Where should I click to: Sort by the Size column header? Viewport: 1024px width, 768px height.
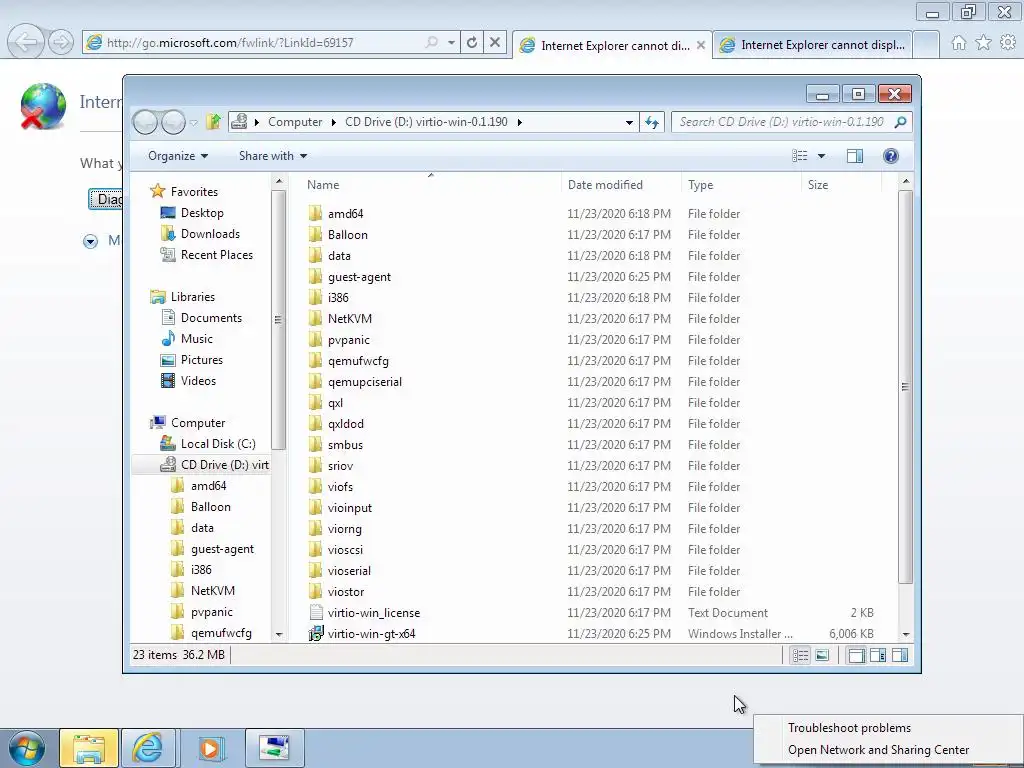[x=841, y=185]
